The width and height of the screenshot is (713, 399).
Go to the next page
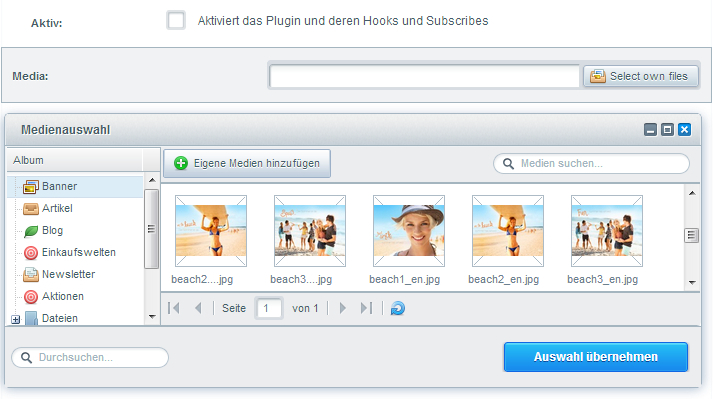[343, 308]
